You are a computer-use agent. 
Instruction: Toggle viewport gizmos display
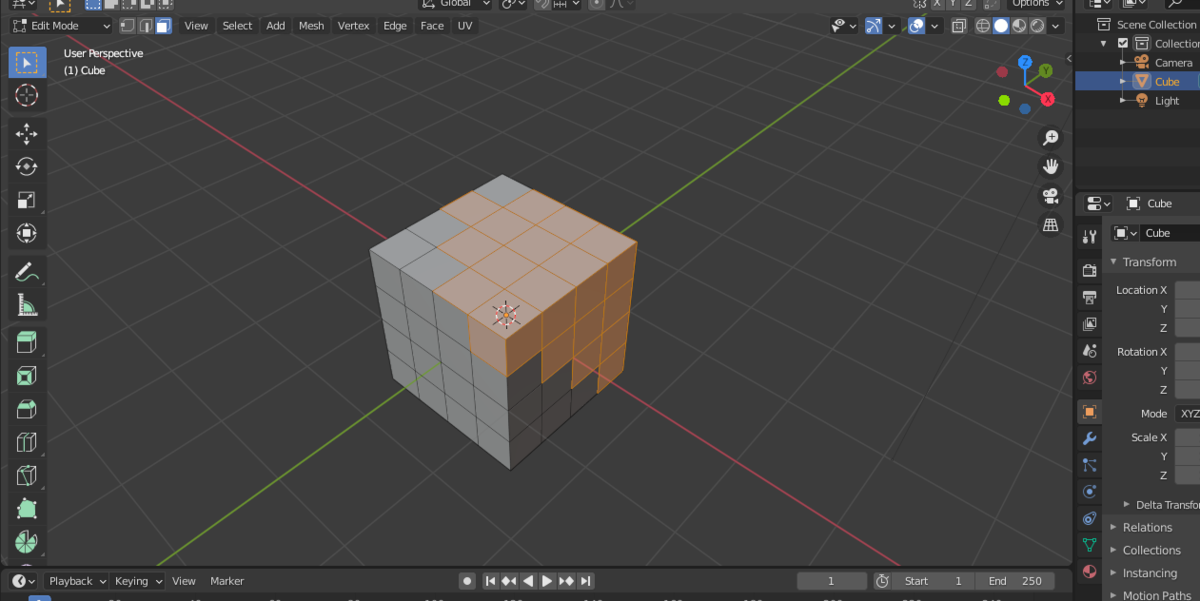(873, 26)
